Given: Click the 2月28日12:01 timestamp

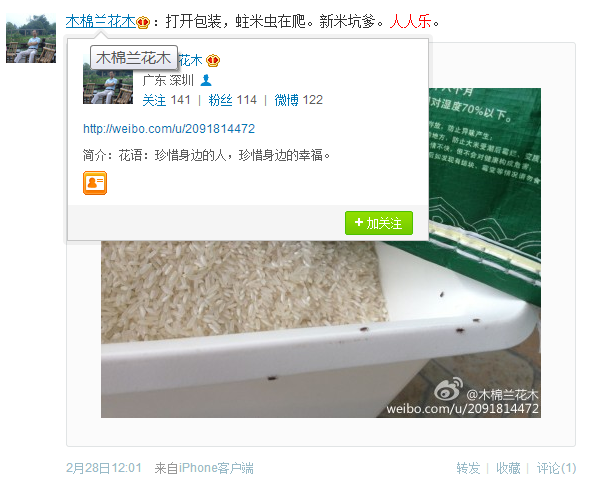Looking at the screenshot, I should point(104,468).
